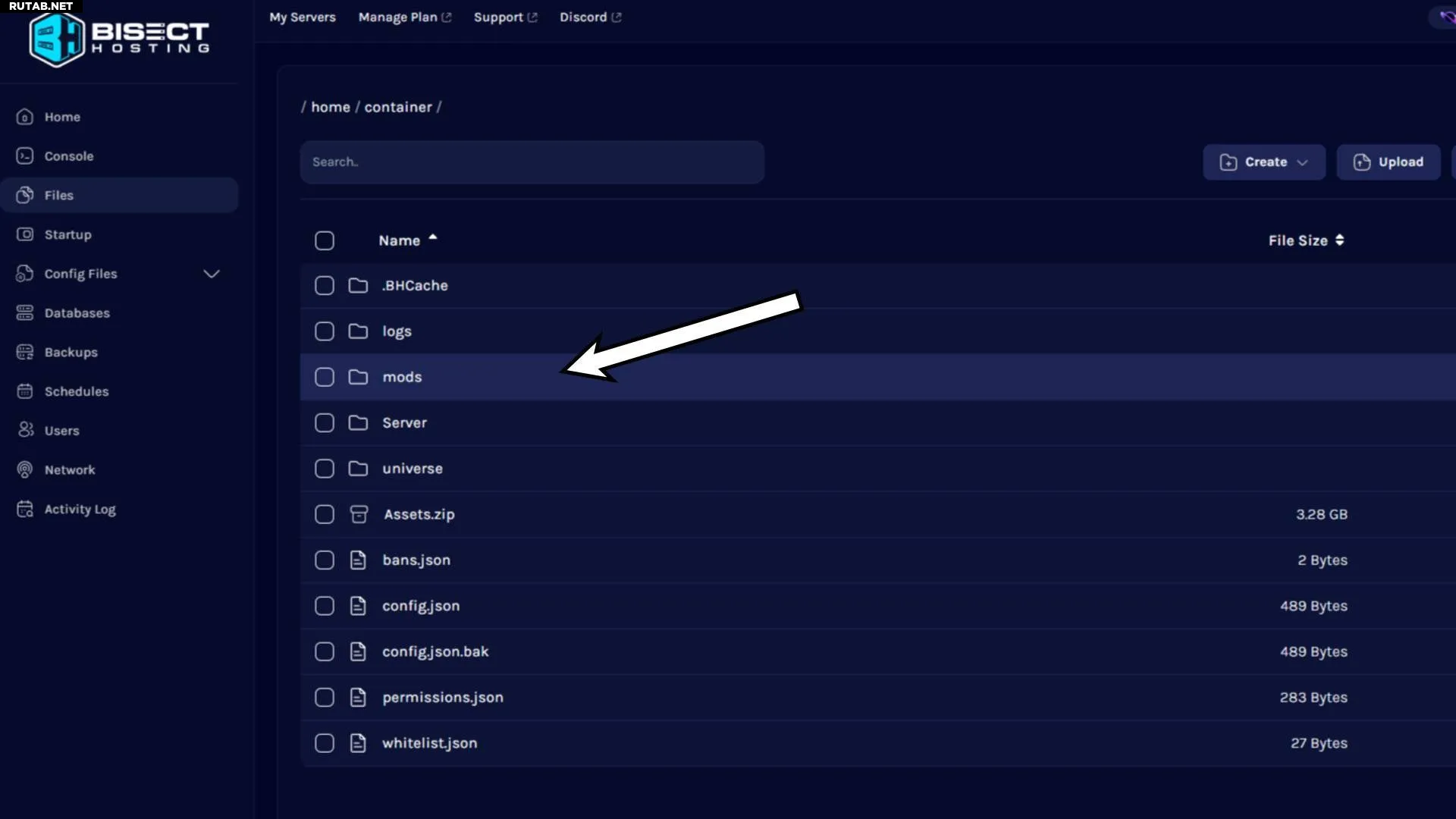1456x819 pixels.
Task: Toggle the select-all files checkbox
Action: (325, 240)
